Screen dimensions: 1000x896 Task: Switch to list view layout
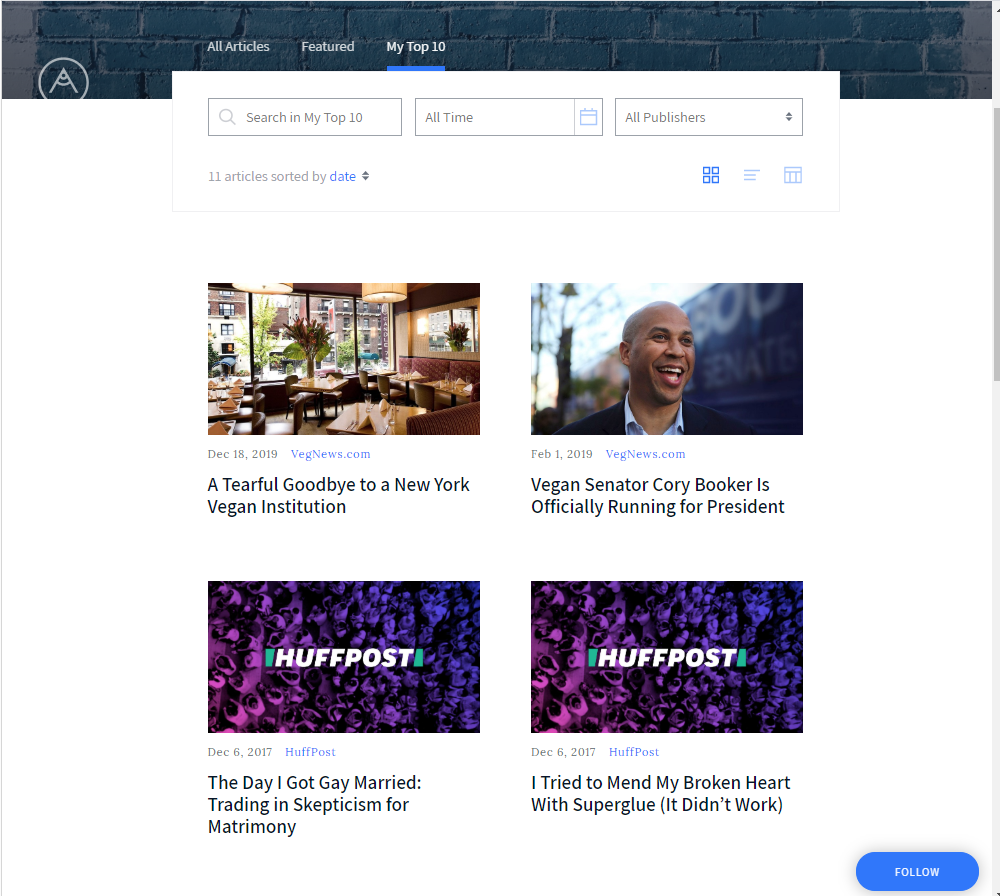click(x=751, y=175)
